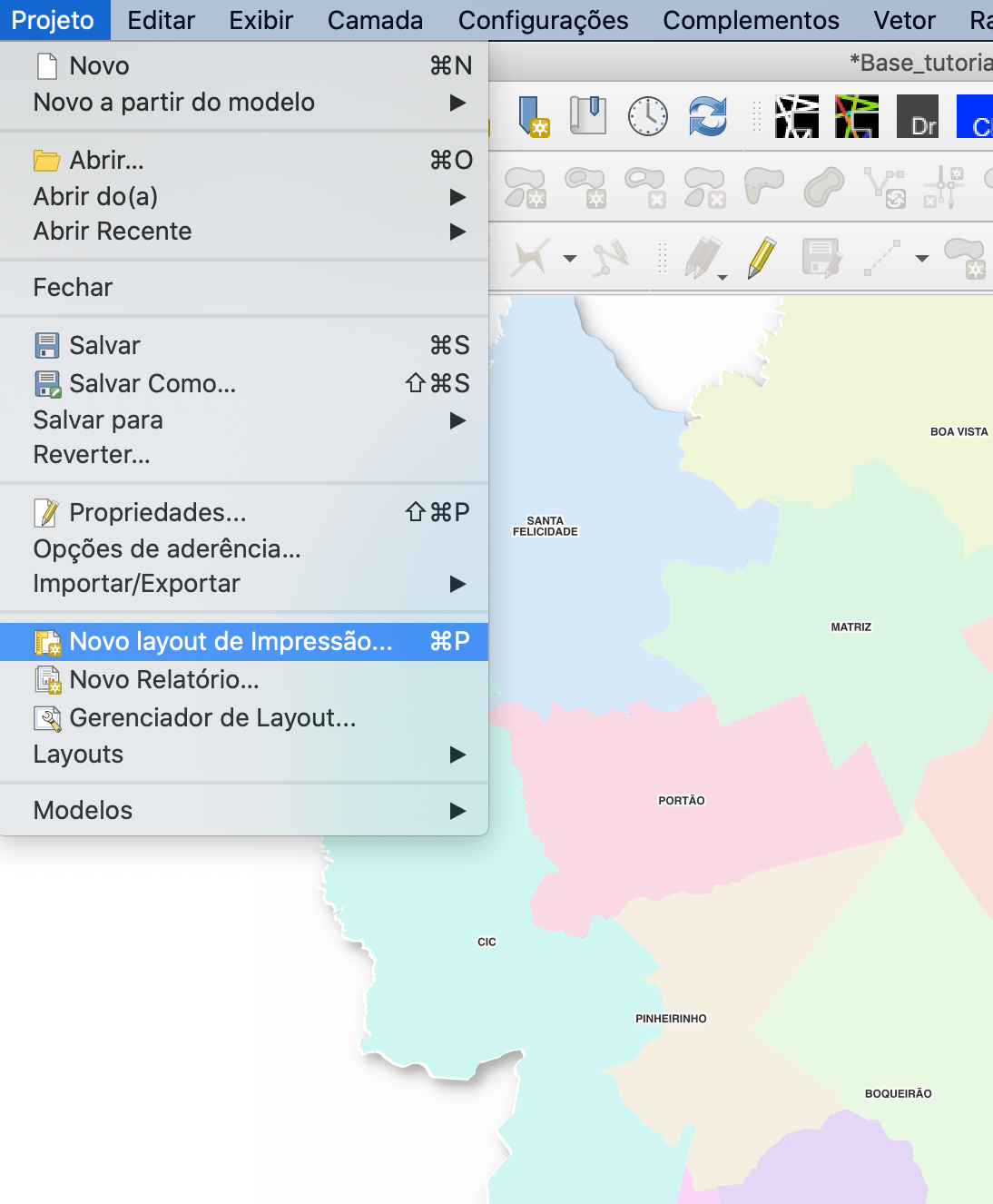Expand the Abrir Recente submenu
This screenshot has width=993, height=1204.
(x=112, y=232)
